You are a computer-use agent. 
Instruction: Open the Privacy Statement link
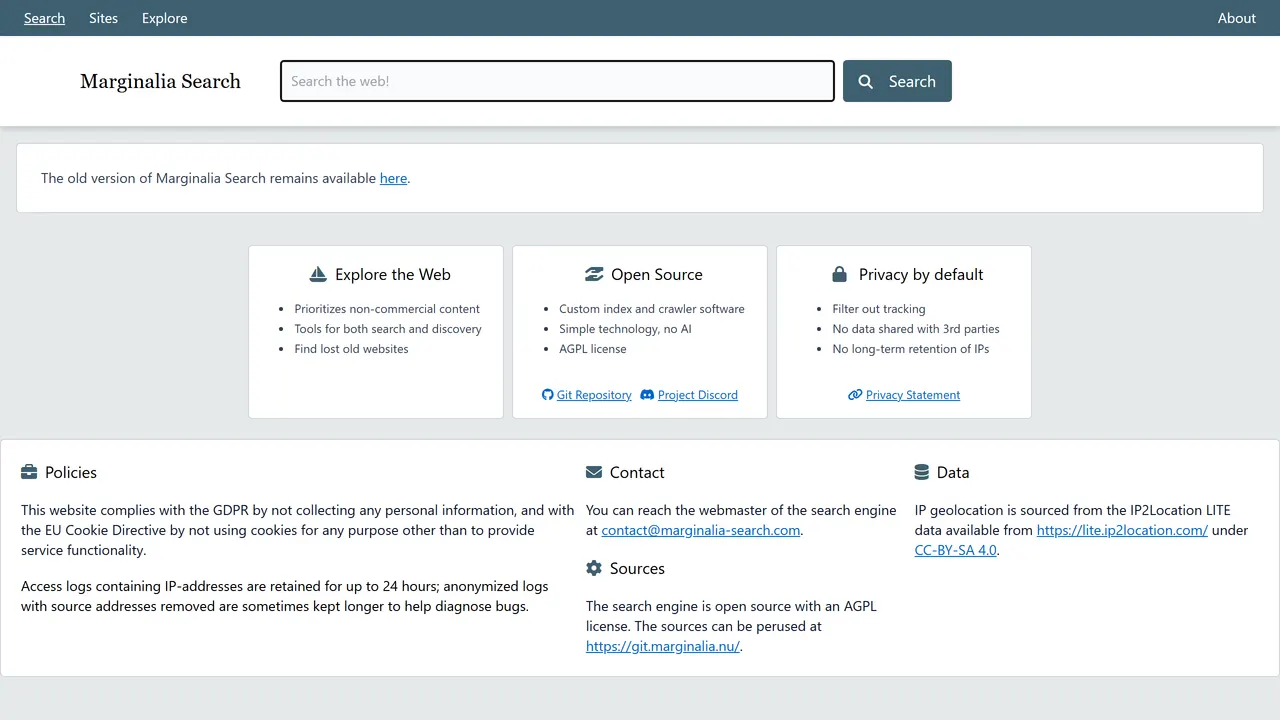pos(913,395)
